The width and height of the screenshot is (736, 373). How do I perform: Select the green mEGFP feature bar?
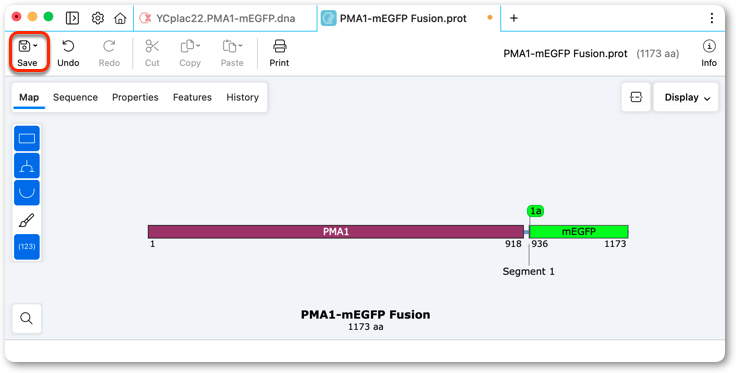click(x=579, y=231)
